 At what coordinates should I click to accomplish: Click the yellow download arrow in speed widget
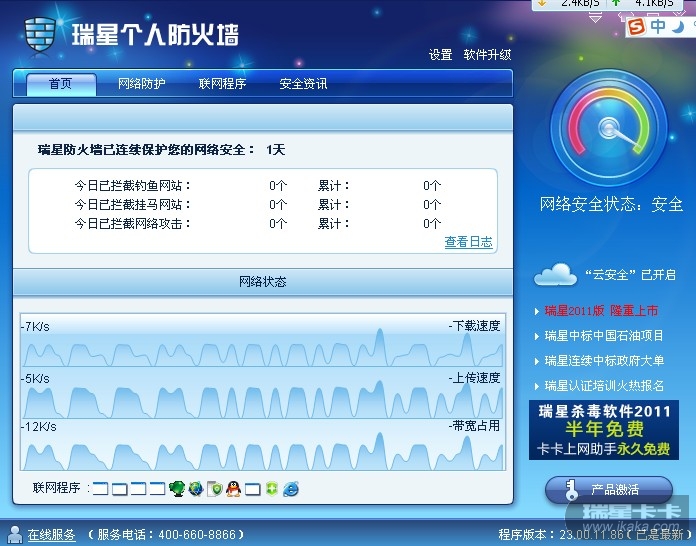(542, 3)
